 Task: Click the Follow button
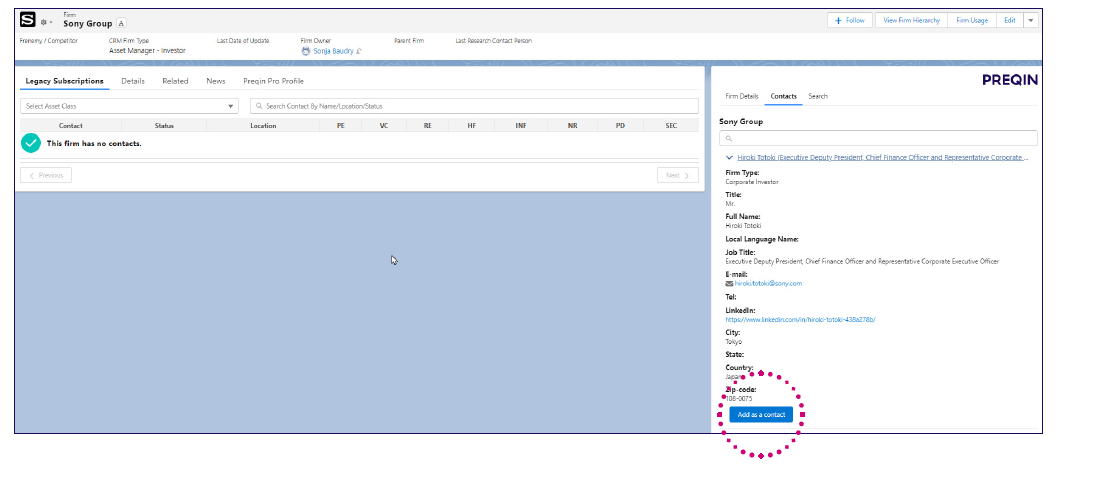tap(850, 21)
